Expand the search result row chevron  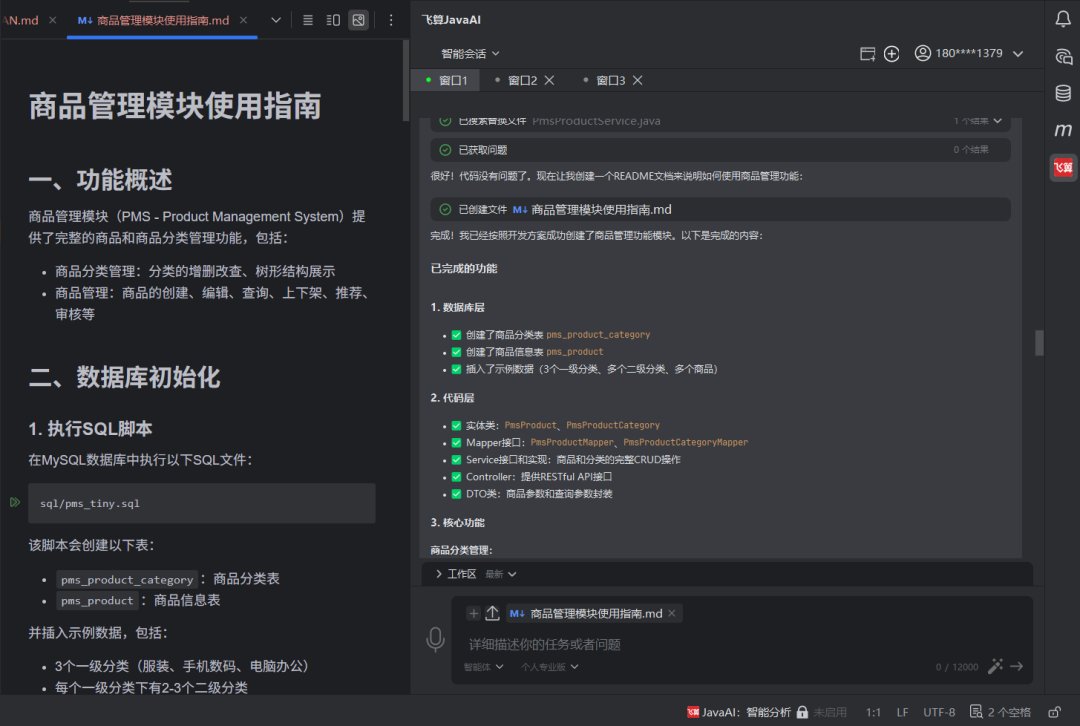(x=997, y=121)
